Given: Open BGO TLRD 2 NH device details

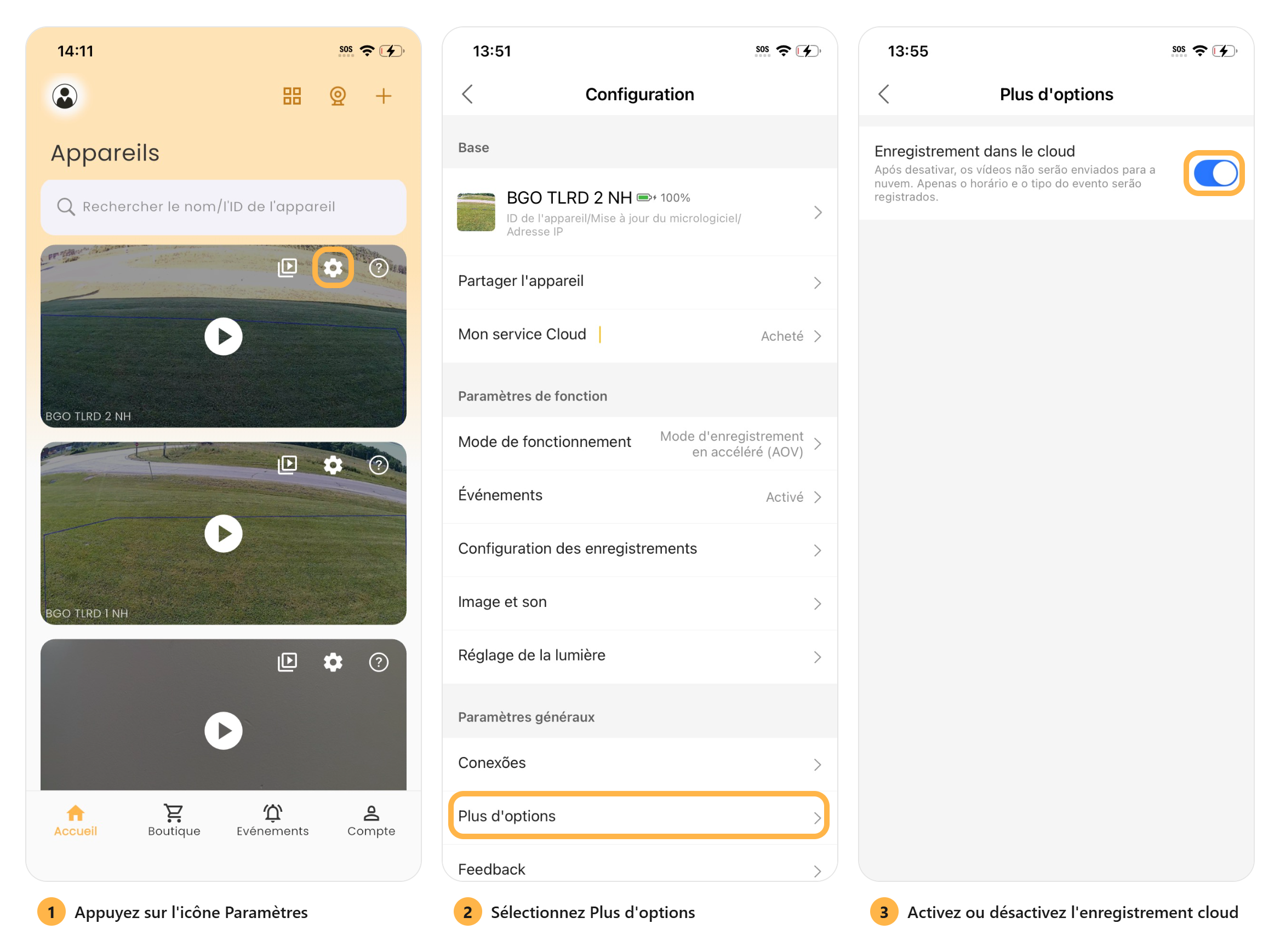Looking at the screenshot, I should click(x=639, y=212).
